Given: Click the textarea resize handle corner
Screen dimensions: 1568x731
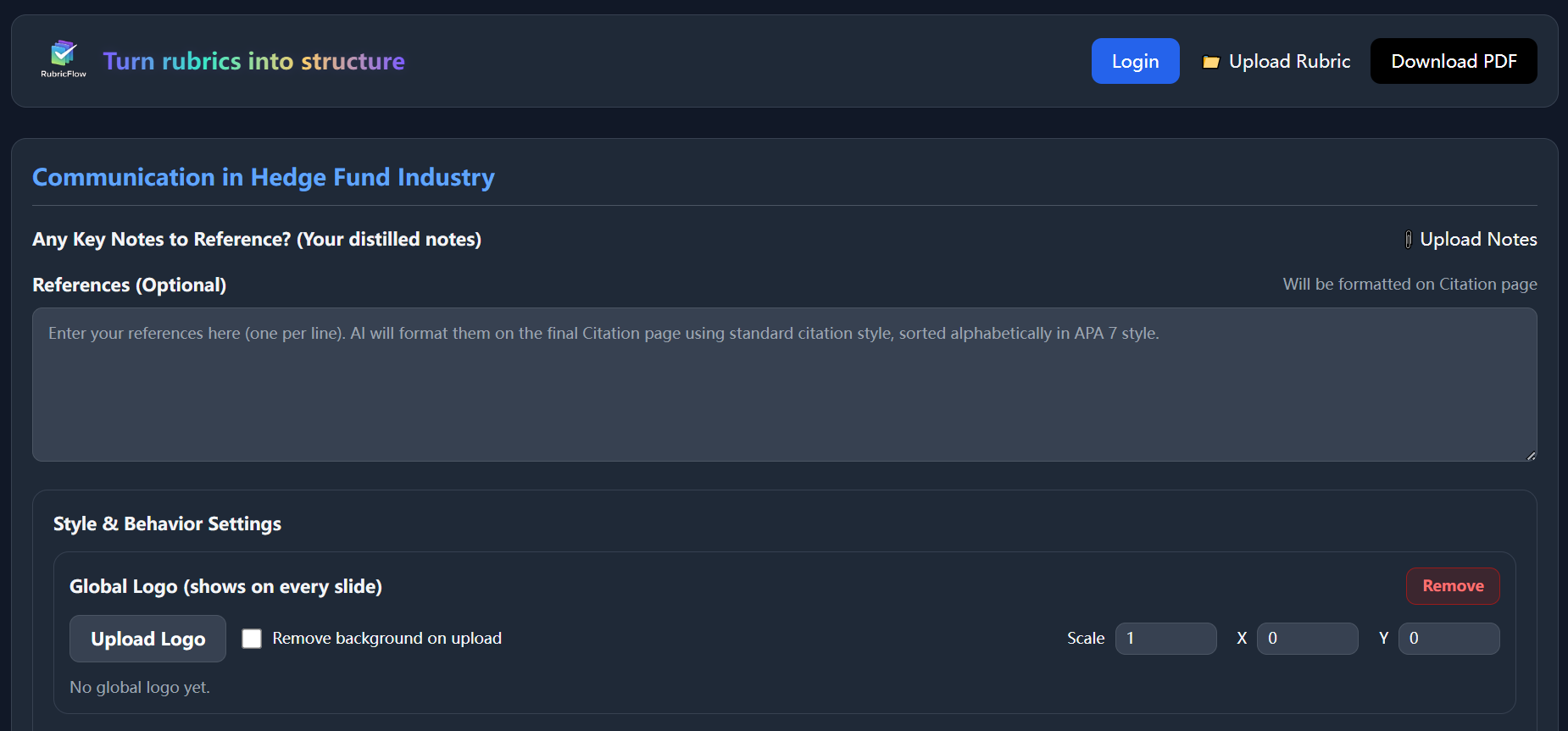Looking at the screenshot, I should pos(1531,456).
